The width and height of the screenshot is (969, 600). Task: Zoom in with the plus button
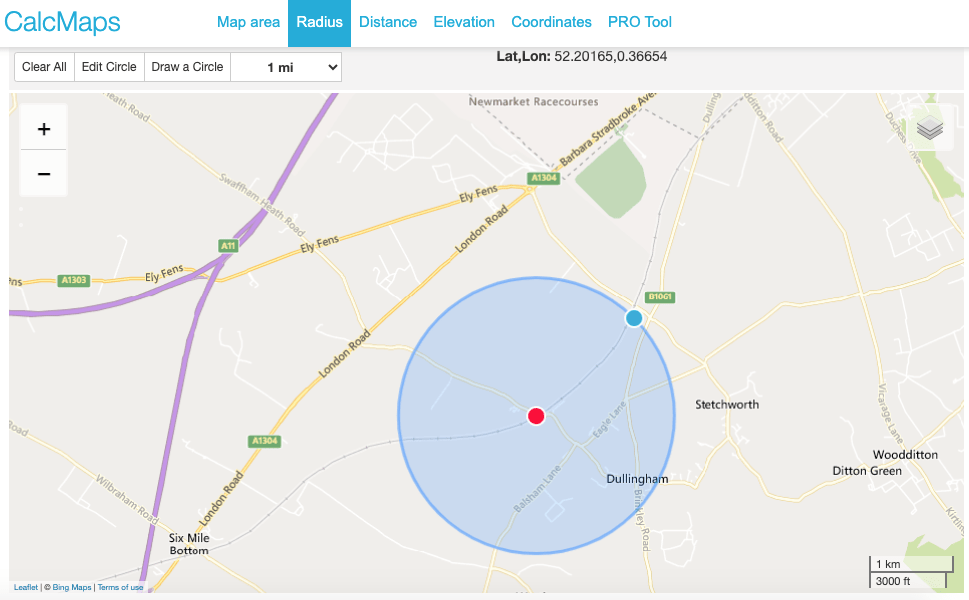click(x=44, y=129)
